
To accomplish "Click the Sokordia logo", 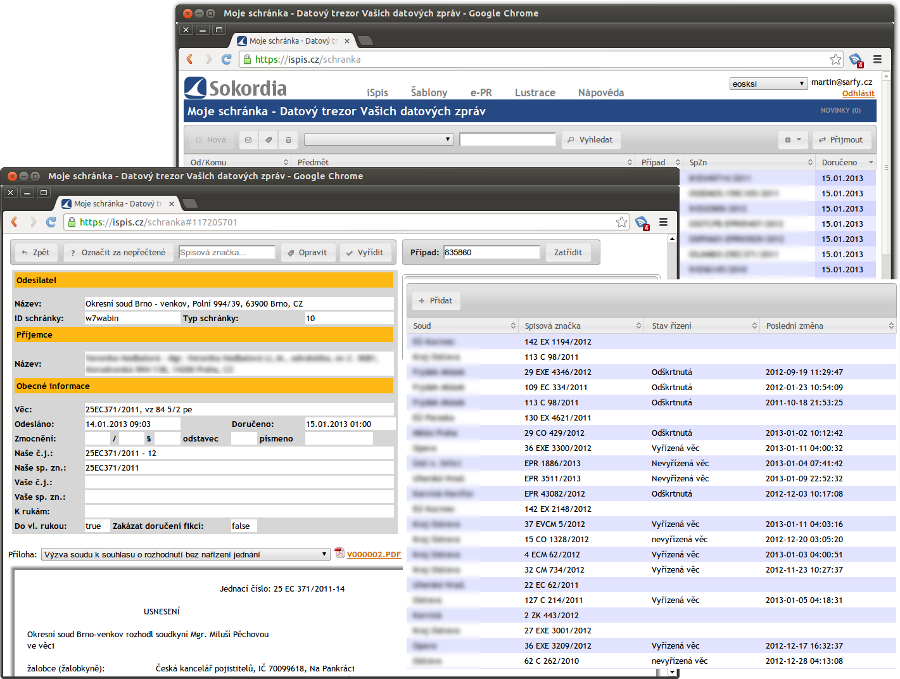I will tap(236, 88).
